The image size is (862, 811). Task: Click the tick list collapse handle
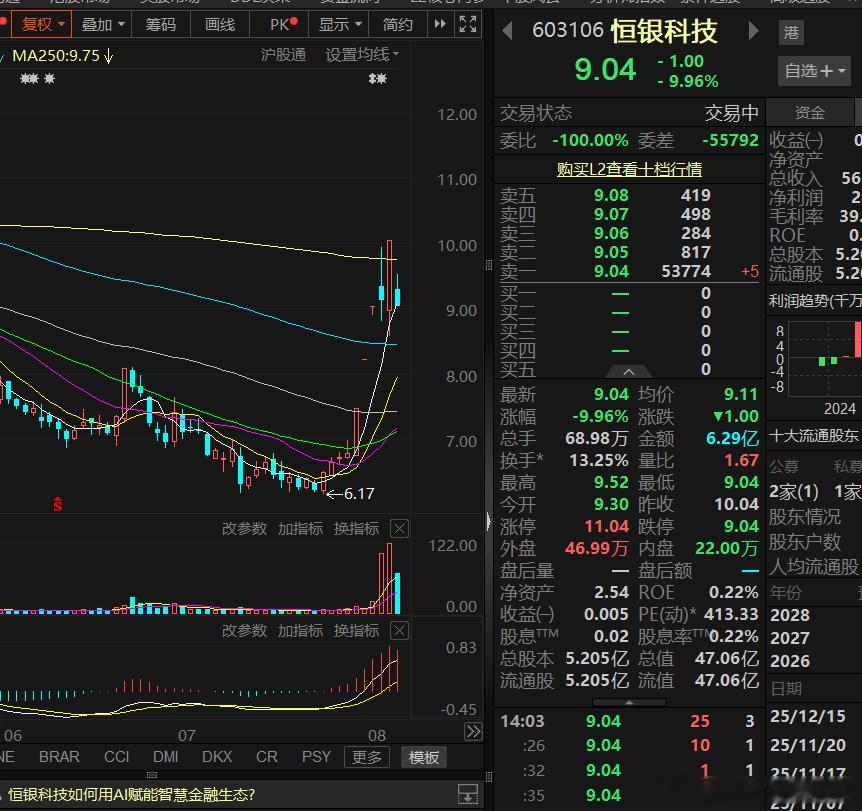pyautogui.click(x=629, y=702)
